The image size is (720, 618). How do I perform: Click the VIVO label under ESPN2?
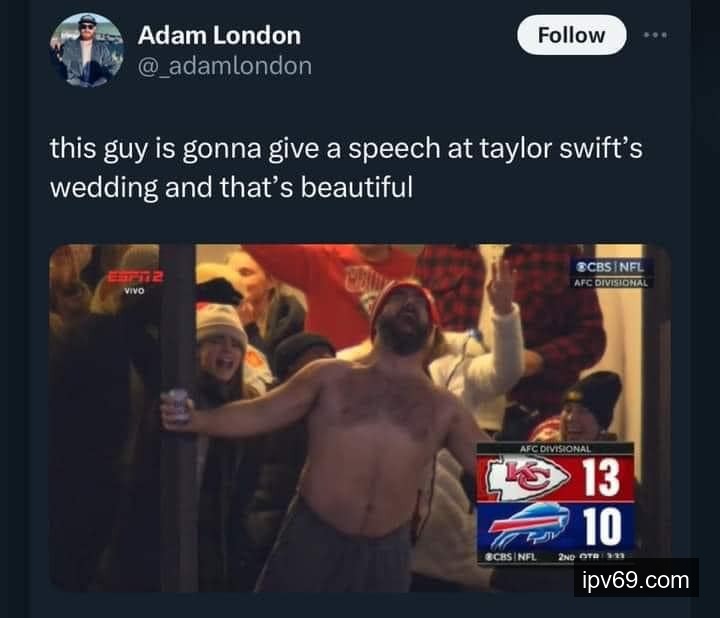[x=134, y=291]
